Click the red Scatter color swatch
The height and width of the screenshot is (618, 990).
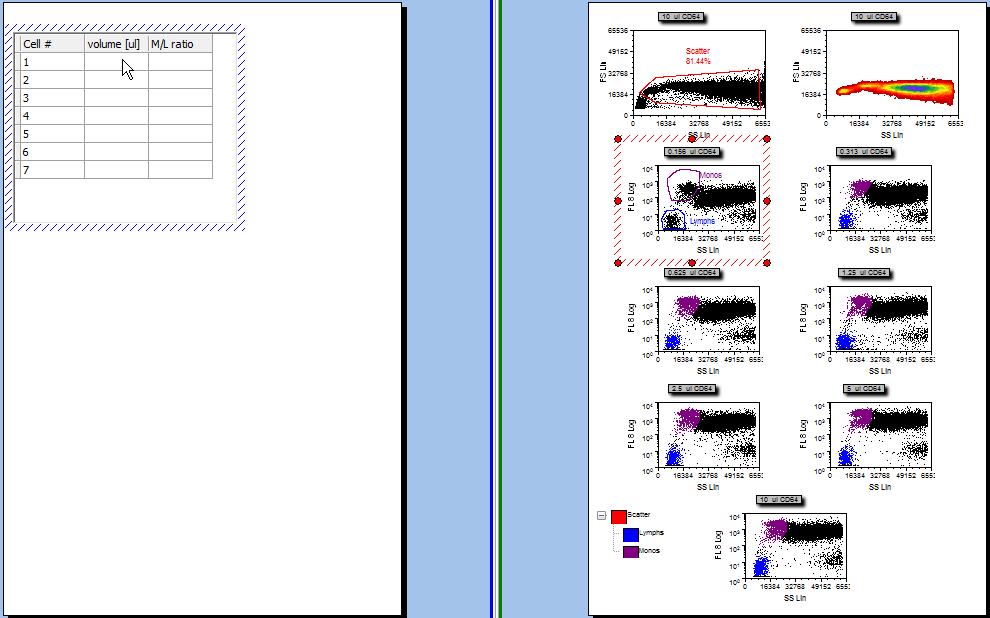[x=618, y=517]
